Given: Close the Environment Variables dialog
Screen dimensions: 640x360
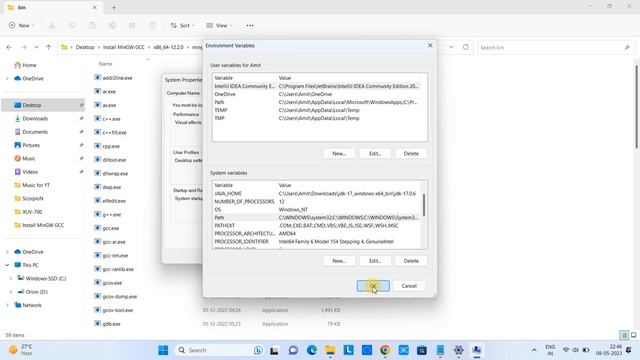Looking at the screenshot, I should pyautogui.click(x=430, y=45).
